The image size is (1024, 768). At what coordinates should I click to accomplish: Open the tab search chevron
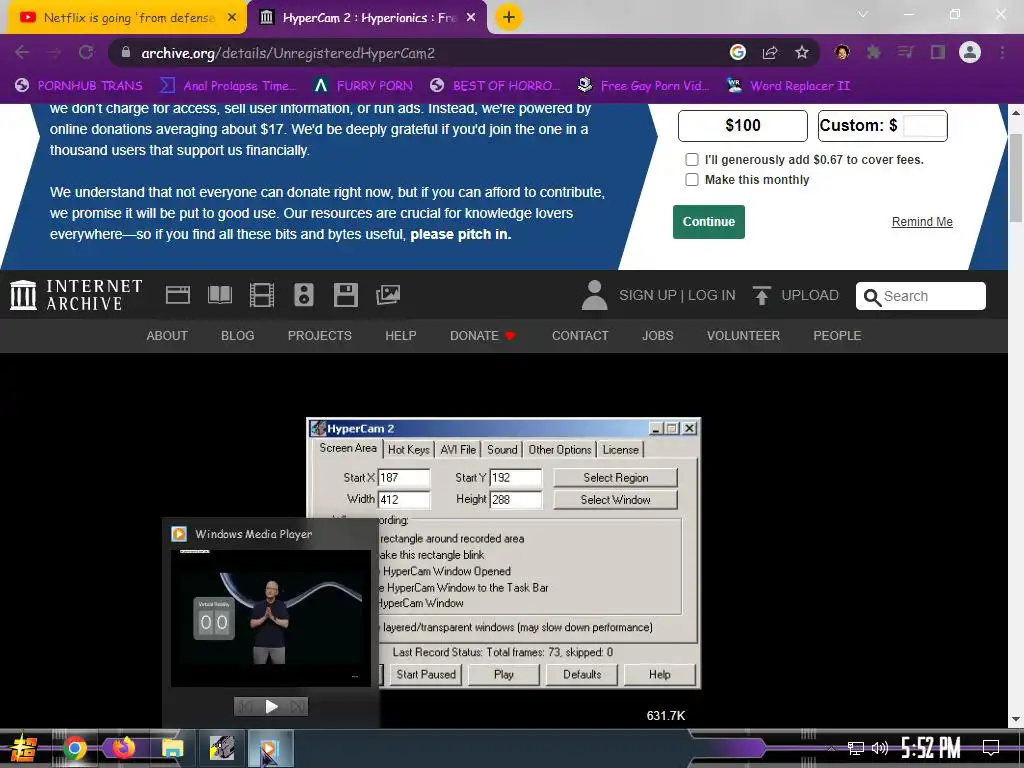click(863, 14)
